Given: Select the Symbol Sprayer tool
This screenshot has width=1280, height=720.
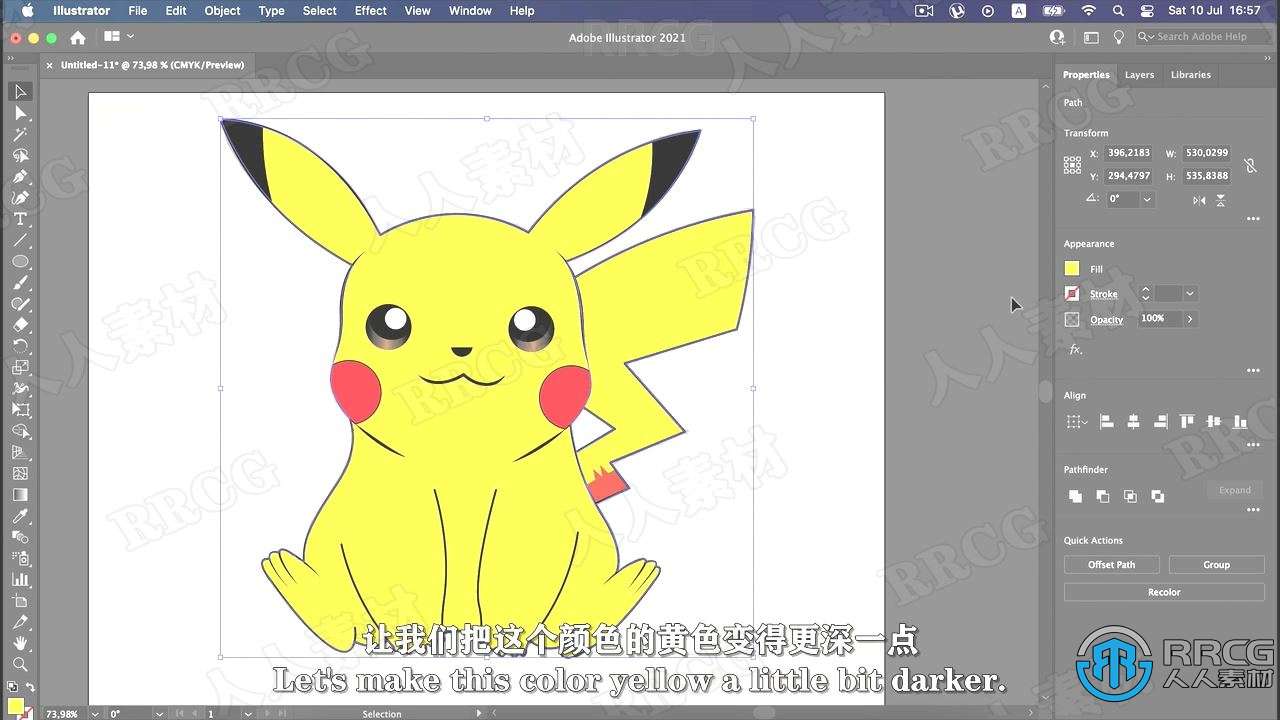Looking at the screenshot, I should [x=20, y=558].
